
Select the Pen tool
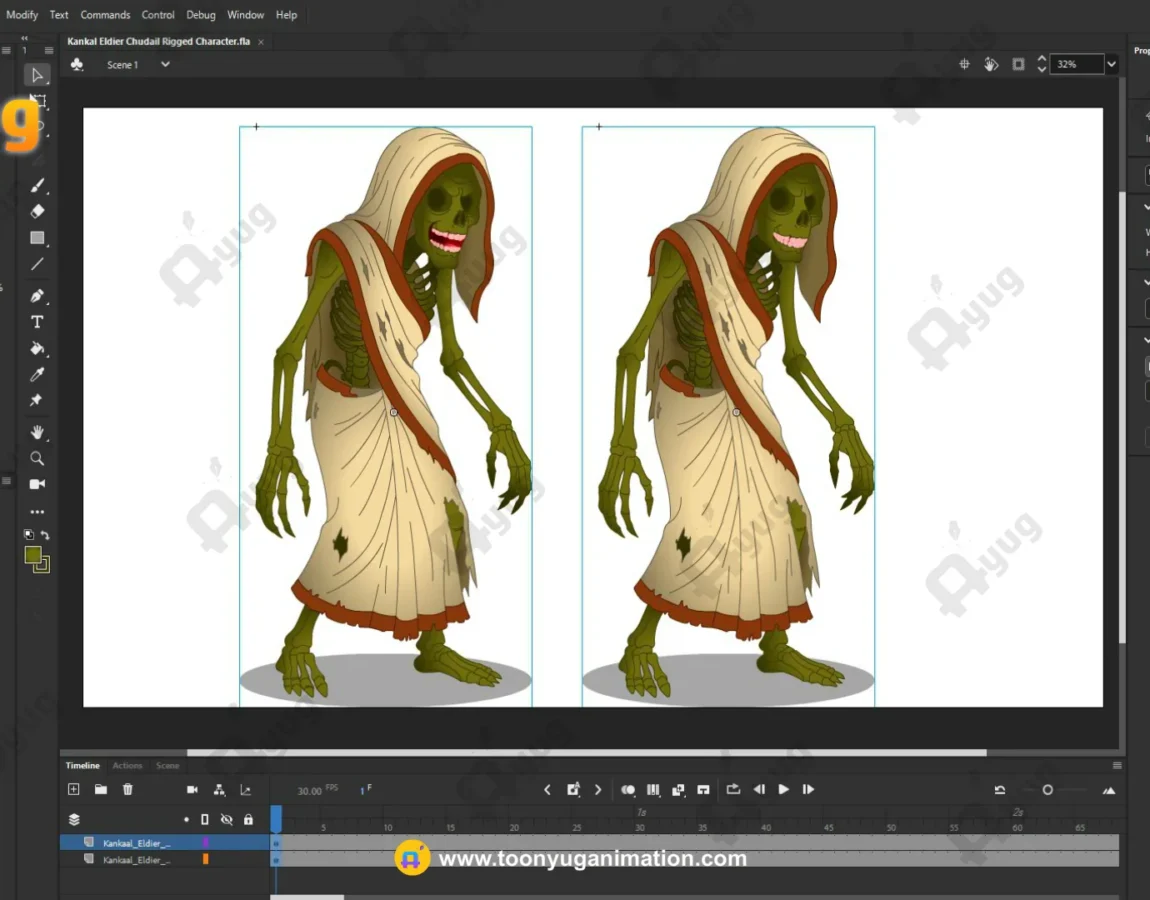tap(37, 296)
